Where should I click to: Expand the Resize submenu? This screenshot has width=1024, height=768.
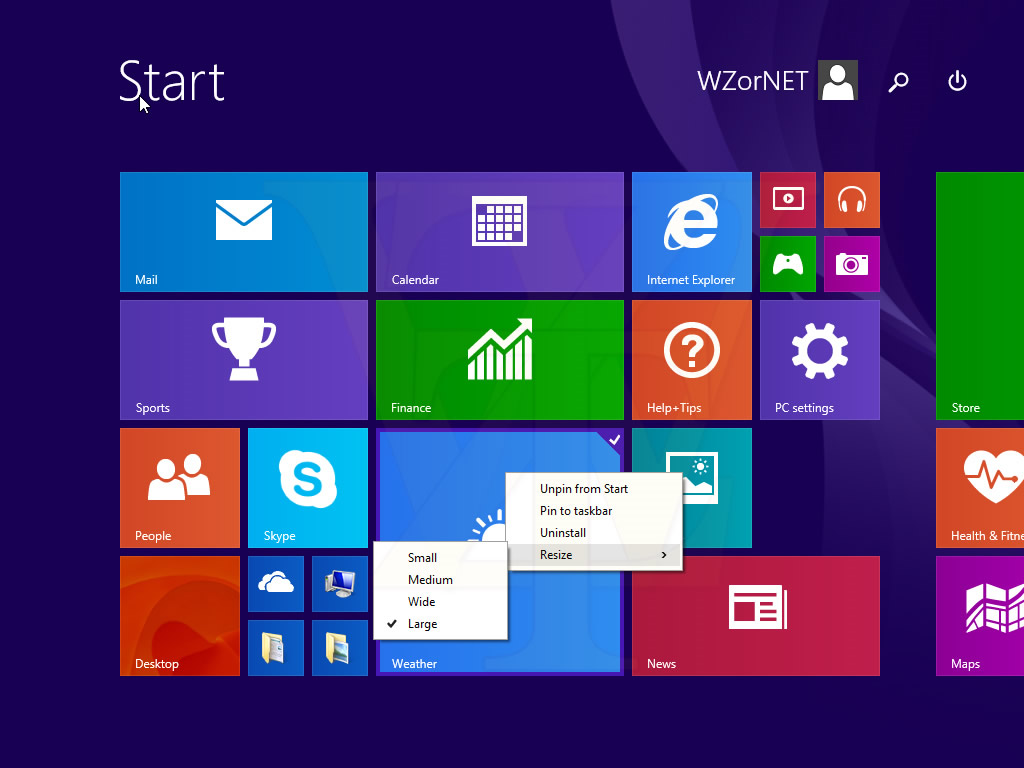[x=594, y=555]
